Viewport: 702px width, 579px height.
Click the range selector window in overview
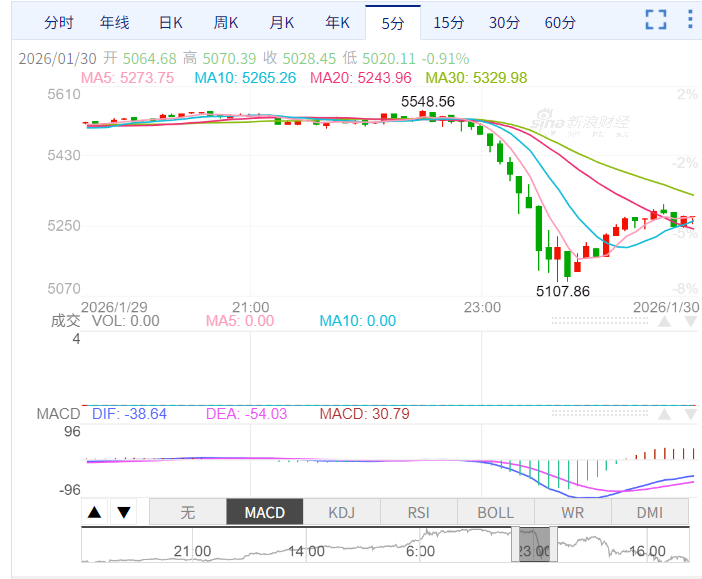tap(535, 545)
